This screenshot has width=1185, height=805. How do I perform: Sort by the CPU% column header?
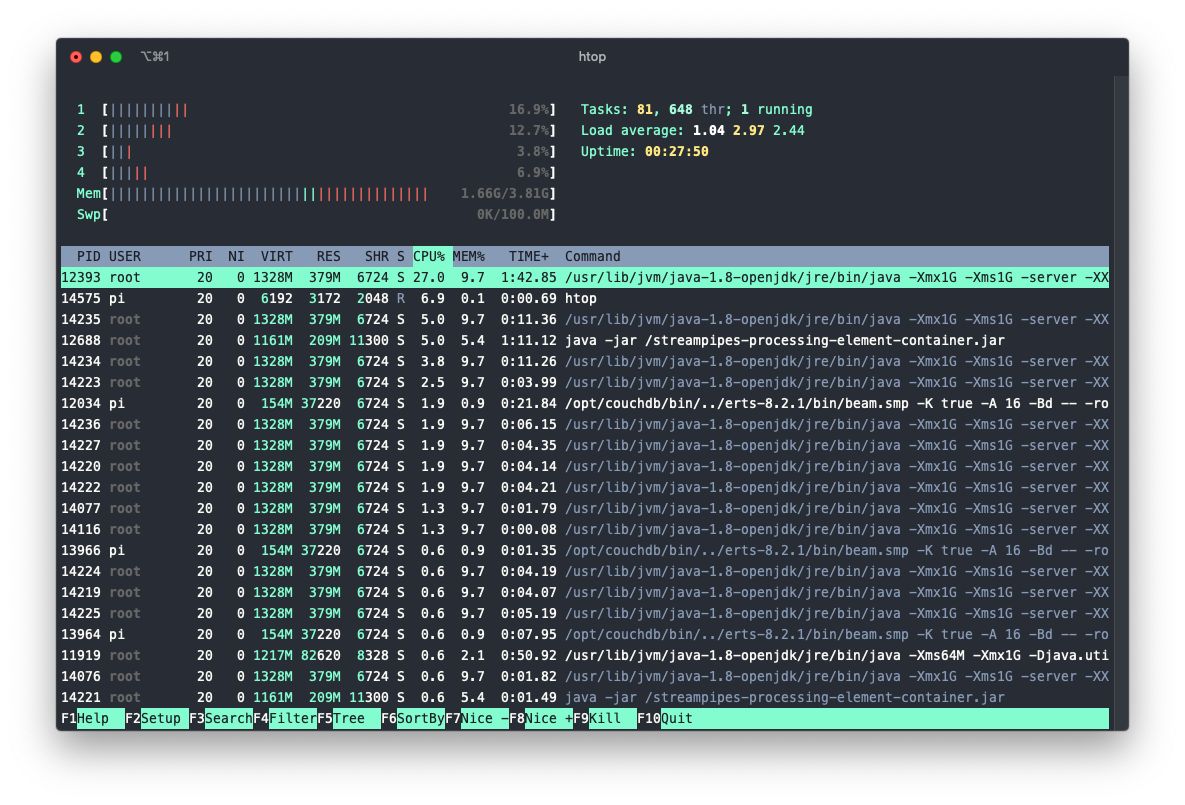point(429,256)
